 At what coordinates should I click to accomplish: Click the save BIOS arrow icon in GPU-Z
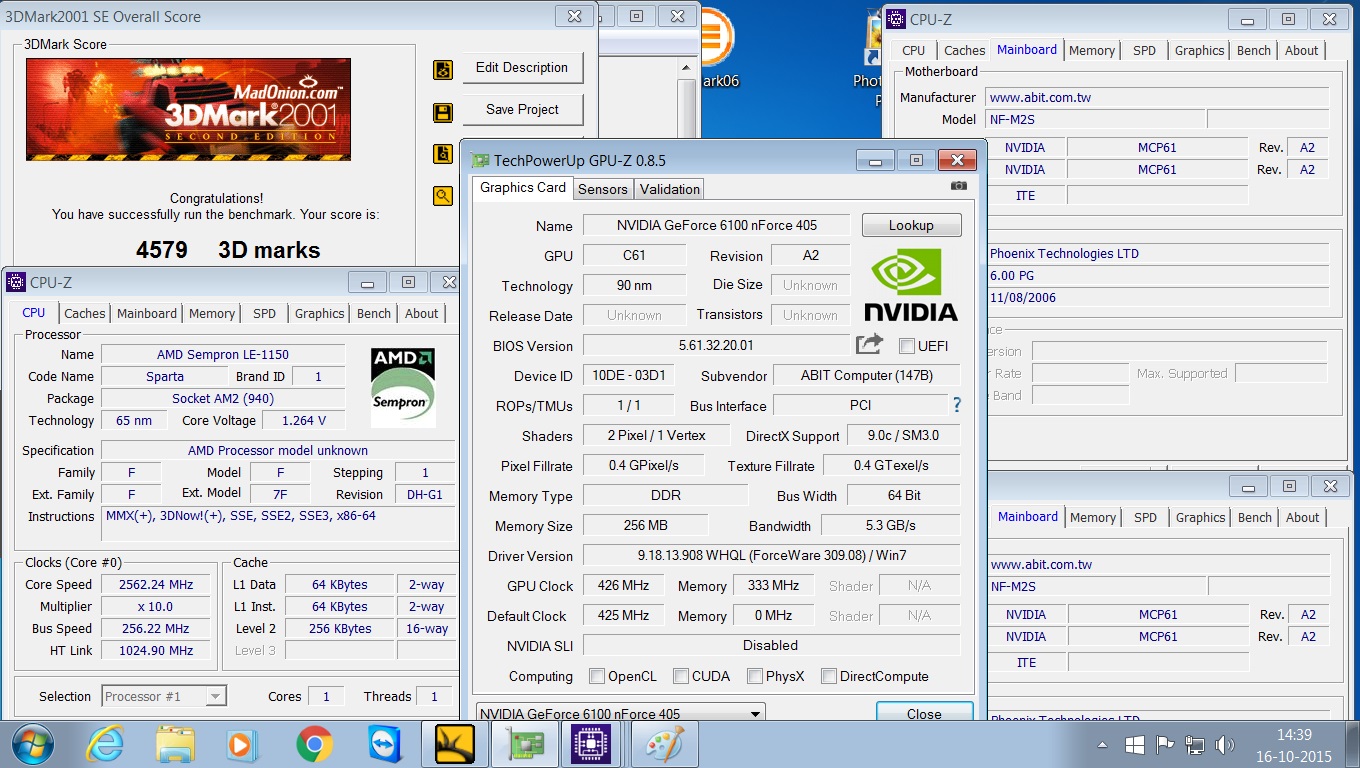[869, 344]
